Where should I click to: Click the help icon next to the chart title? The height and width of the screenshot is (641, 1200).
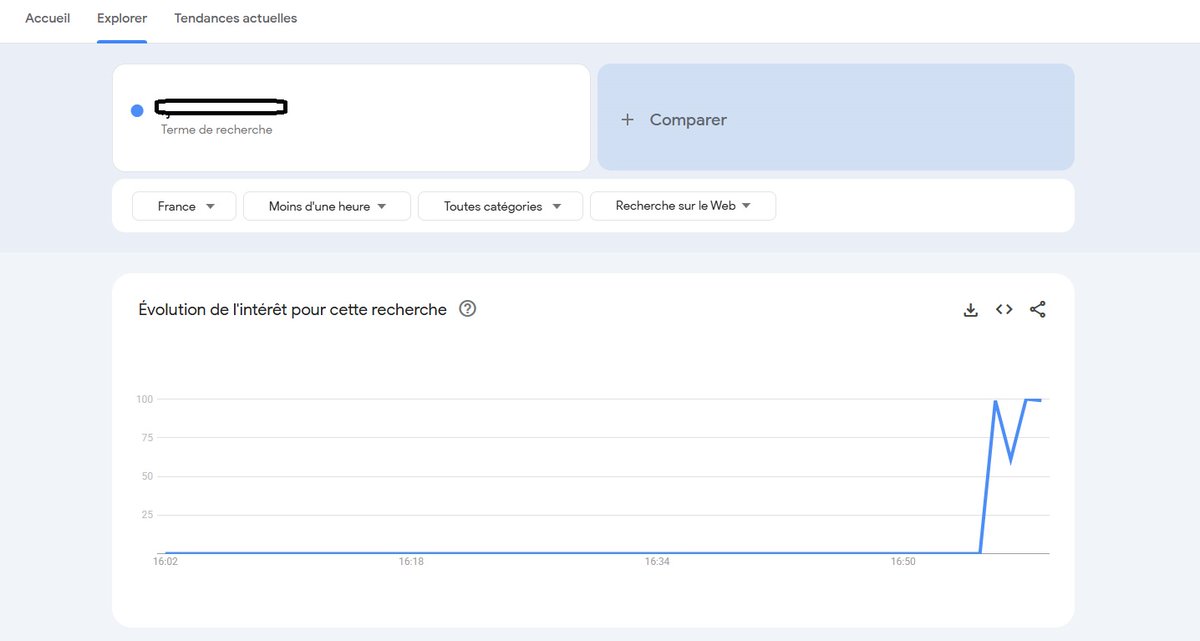[x=467, y=309]
